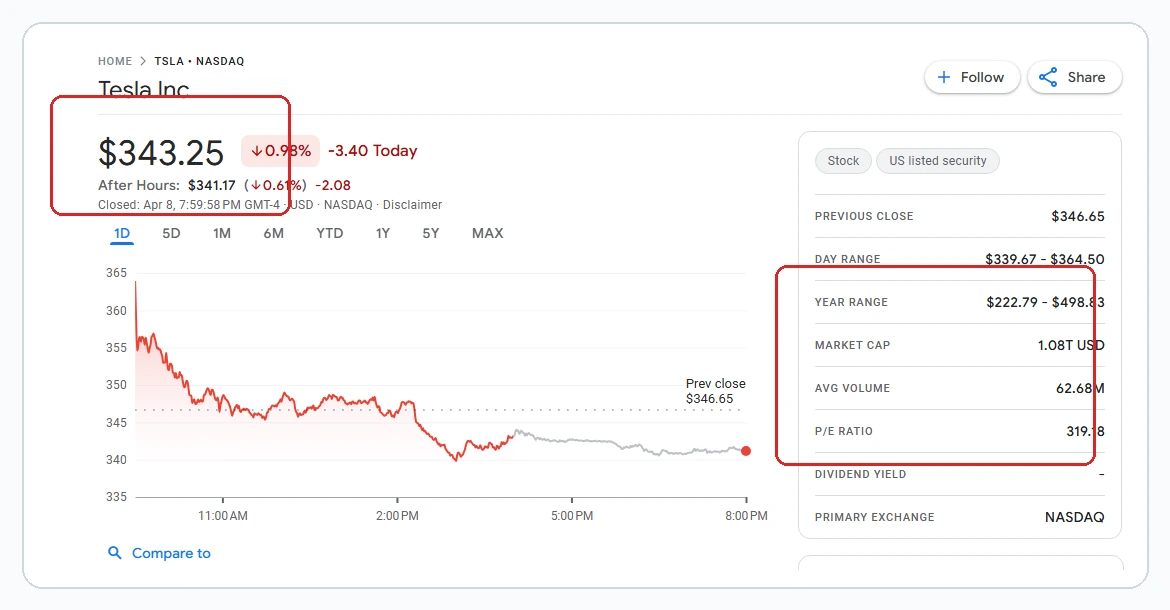Click the red endpoint dot on the chart
1170x610 pixels.
(746, 451)
